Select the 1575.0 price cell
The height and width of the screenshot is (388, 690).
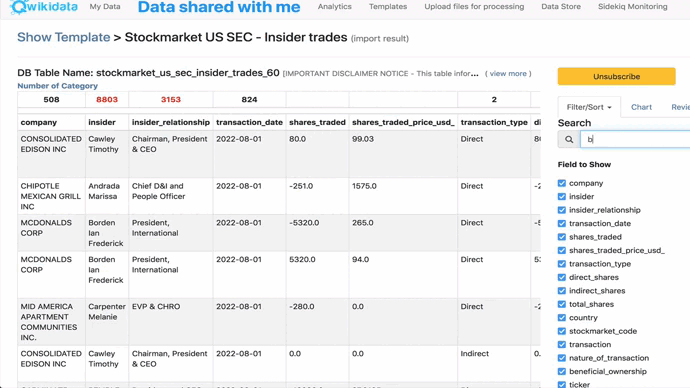click(403, 196)
